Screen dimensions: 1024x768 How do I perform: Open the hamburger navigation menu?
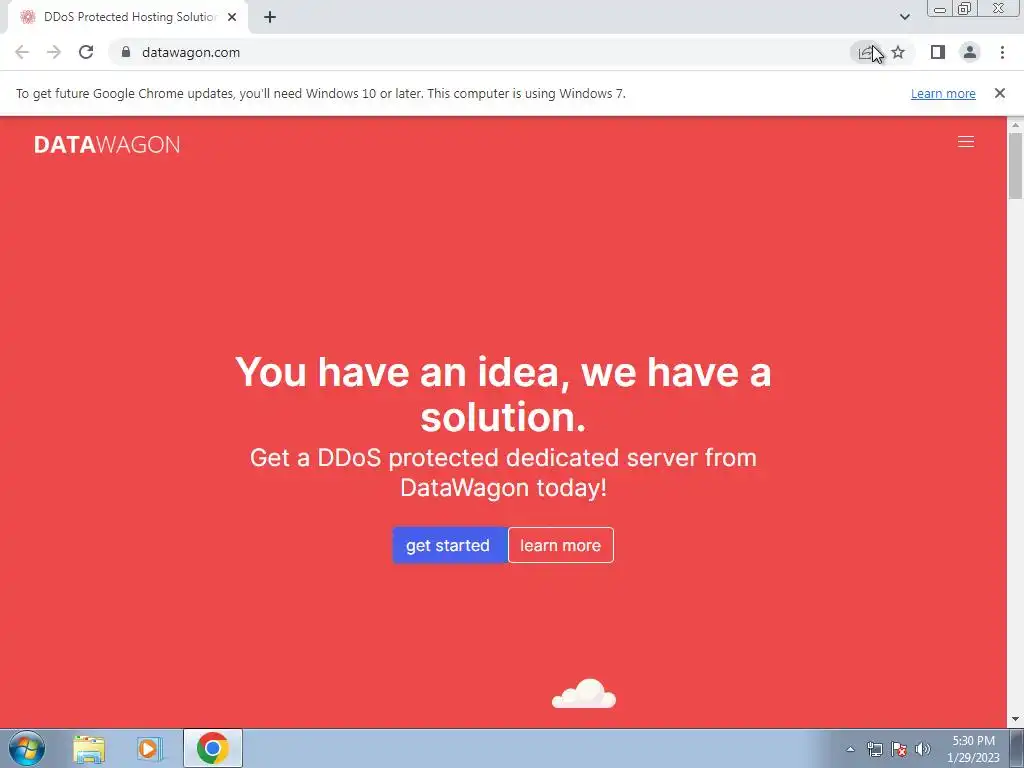point(965,142)
